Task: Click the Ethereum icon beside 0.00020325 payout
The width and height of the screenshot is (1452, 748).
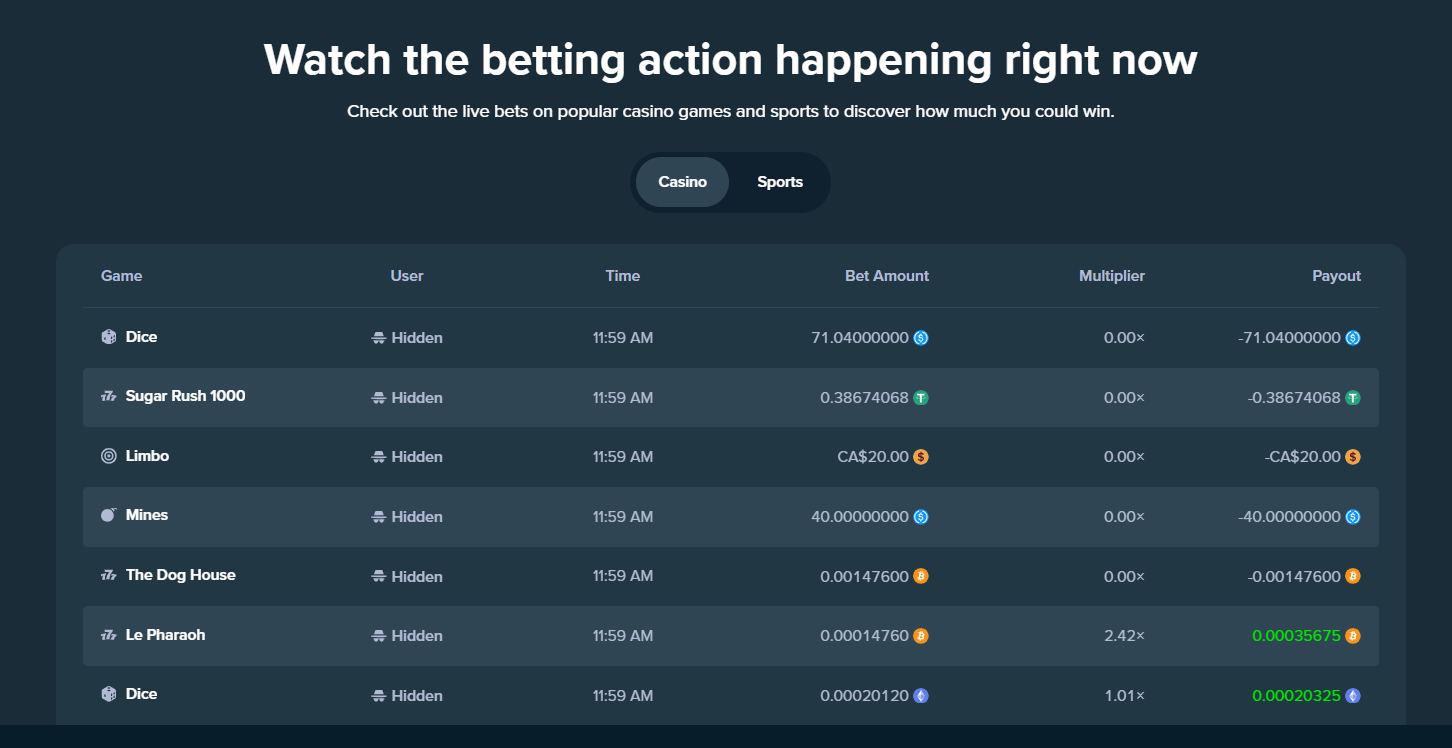Action: 1353,696
